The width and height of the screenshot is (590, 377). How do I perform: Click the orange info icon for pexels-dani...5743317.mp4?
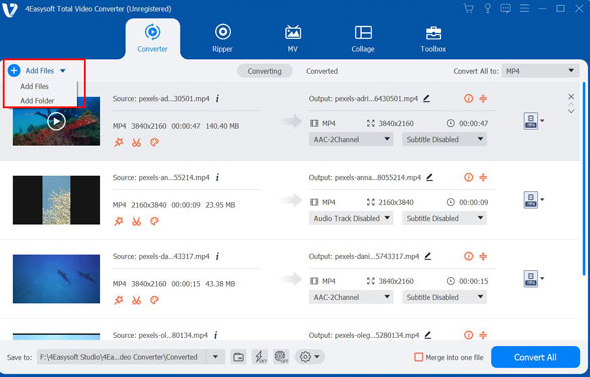(468, 257)
